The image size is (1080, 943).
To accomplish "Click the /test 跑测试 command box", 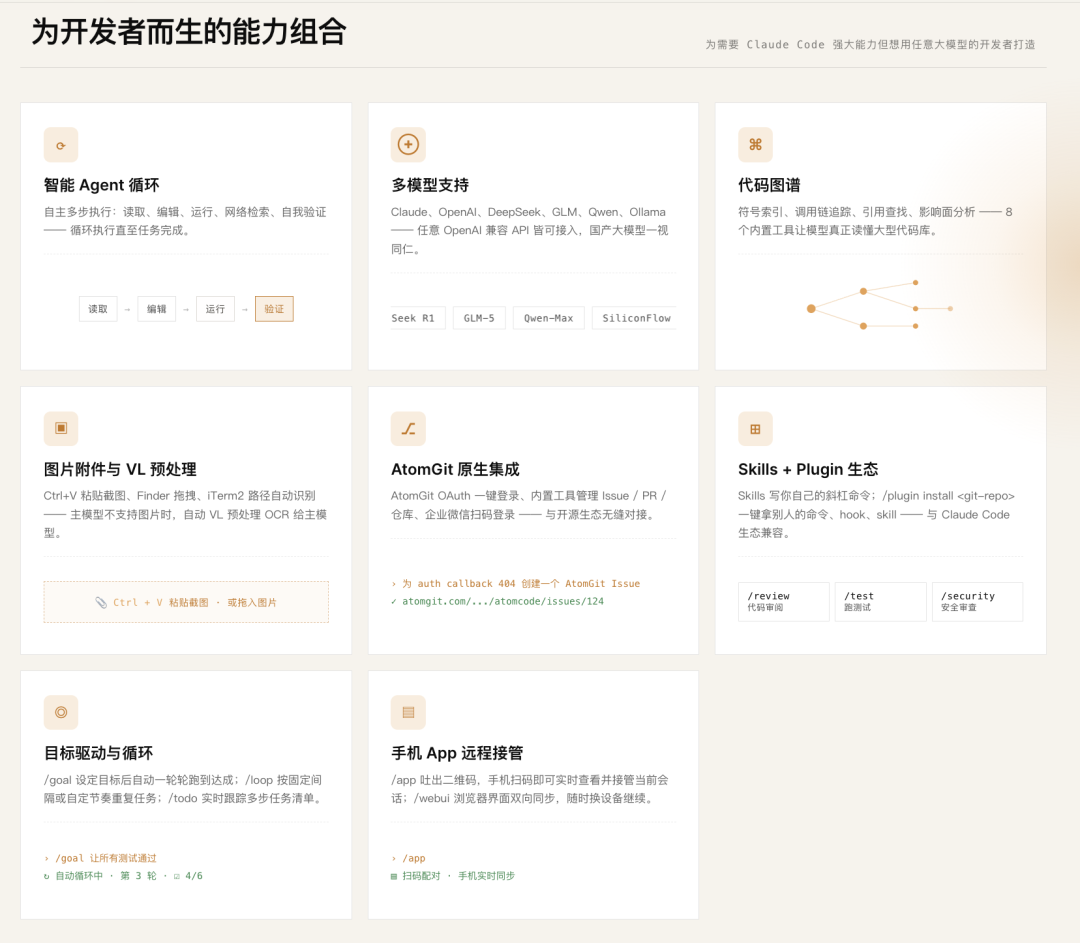I will (x=880, y=601).
